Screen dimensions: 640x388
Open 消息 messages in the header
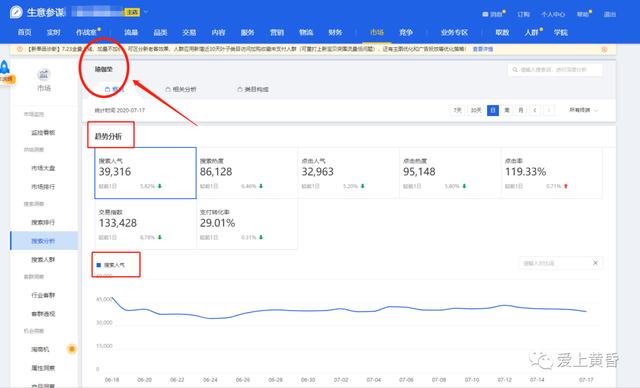[x=493, y=14]
